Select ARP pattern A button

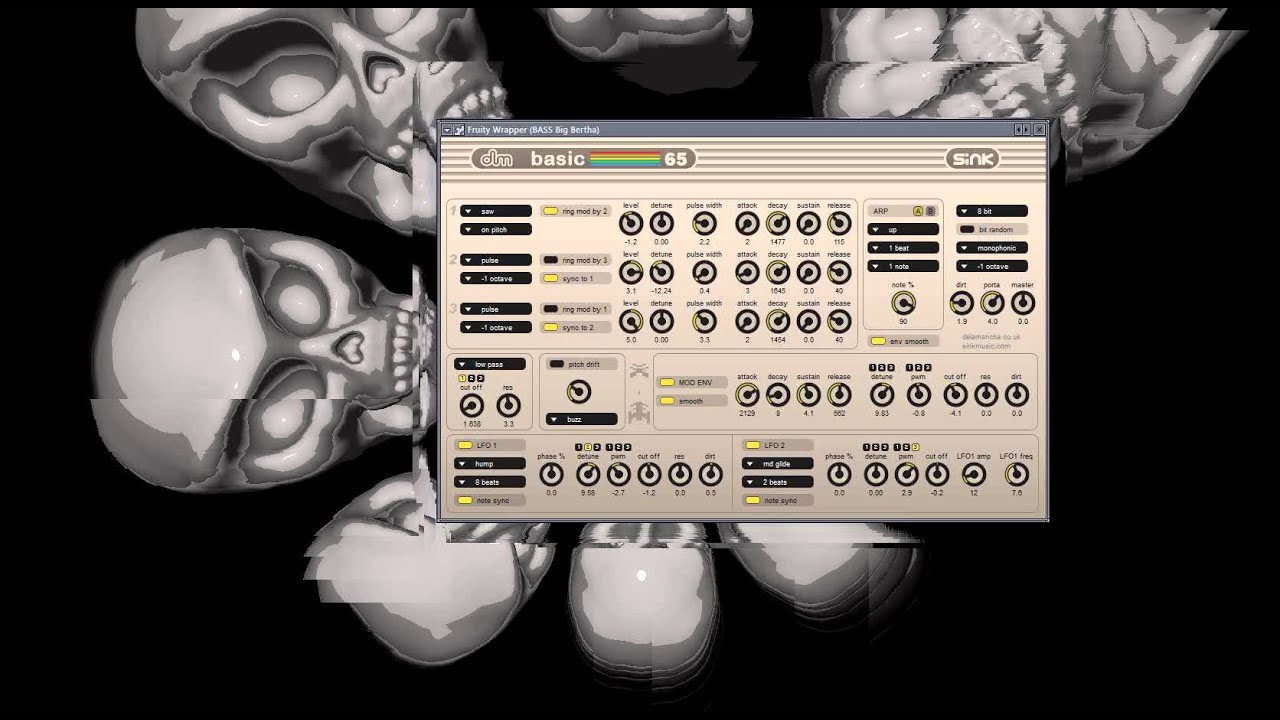[918, 211]
